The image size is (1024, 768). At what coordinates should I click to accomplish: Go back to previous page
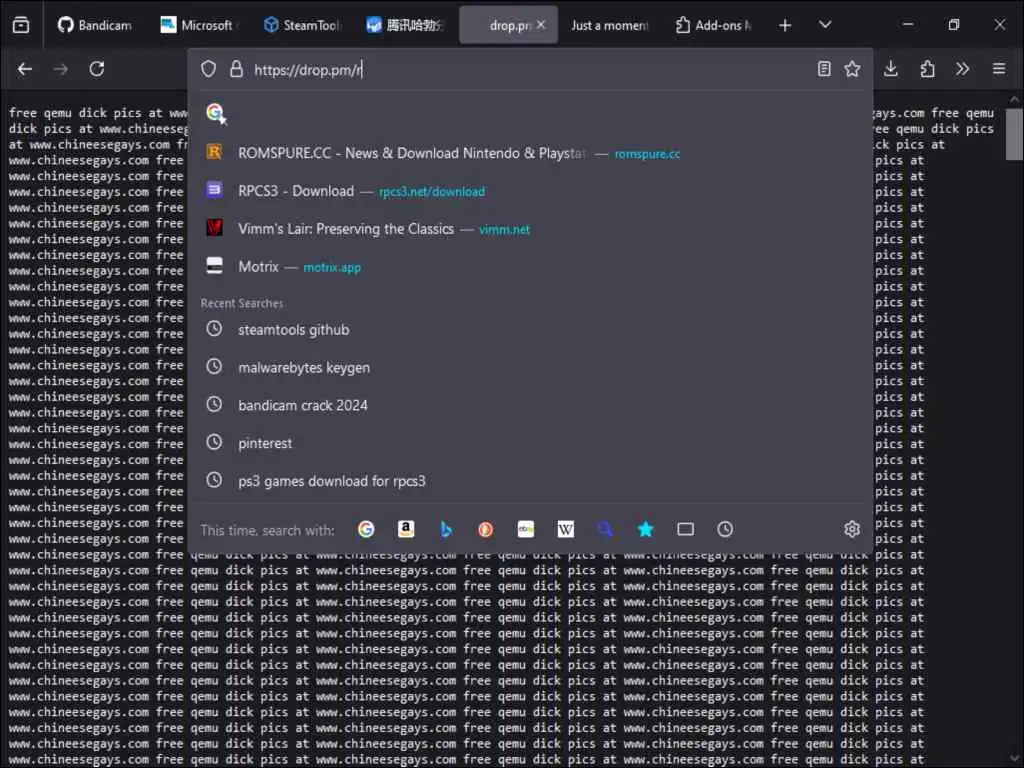coord(25,69)
